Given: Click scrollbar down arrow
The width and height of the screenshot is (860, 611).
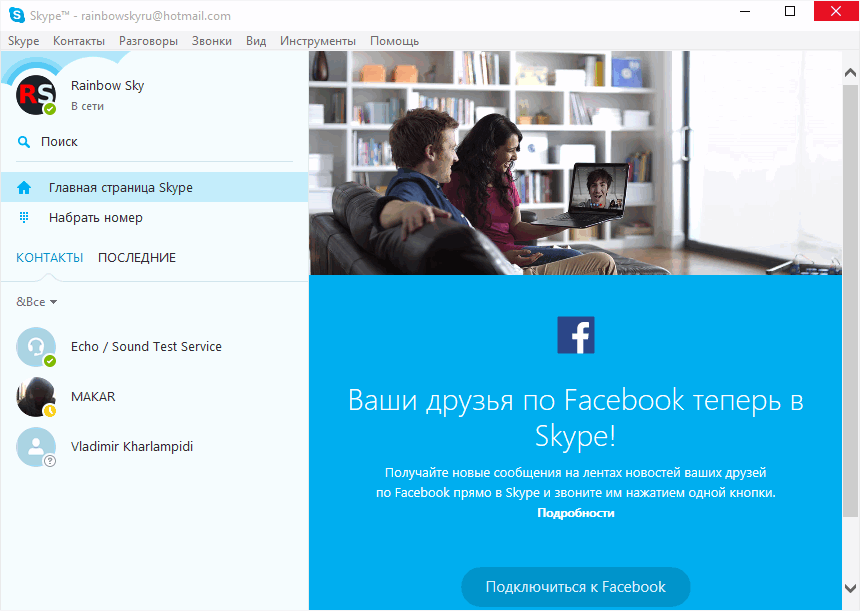Looking at the screenshot, I should (x=851, y=589).
